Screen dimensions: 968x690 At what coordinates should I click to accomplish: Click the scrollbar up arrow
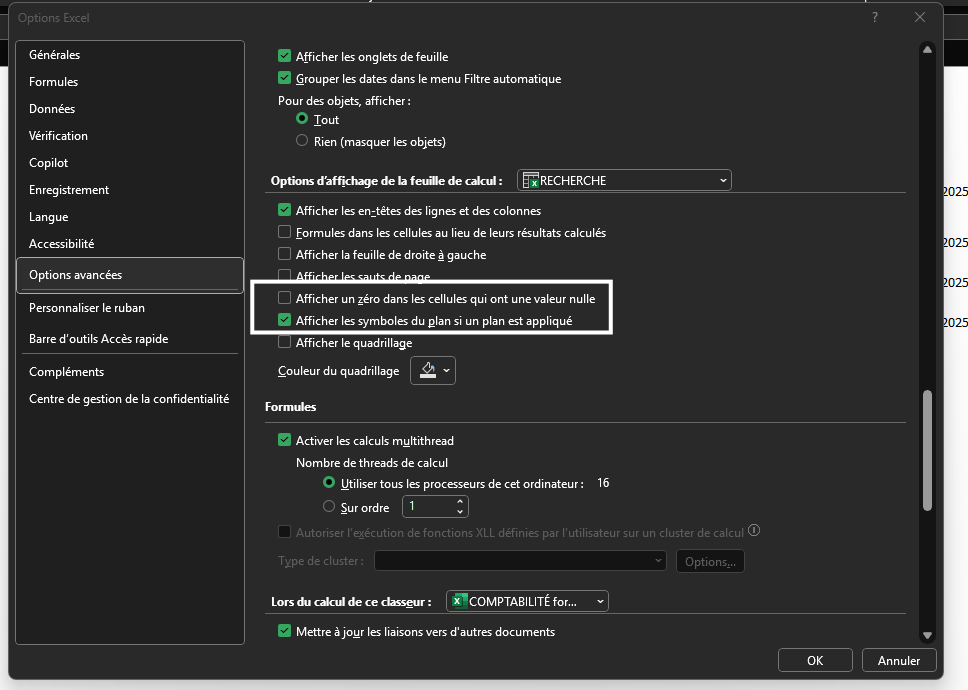(x=927, y=49)
